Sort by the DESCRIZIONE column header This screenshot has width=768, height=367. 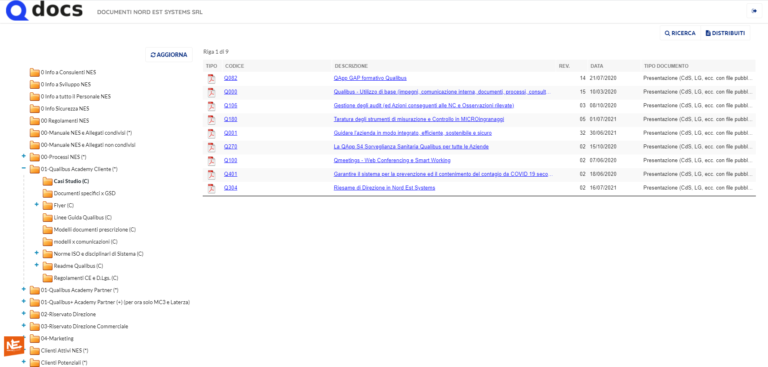pyautogui.click(x=351, y=66)
